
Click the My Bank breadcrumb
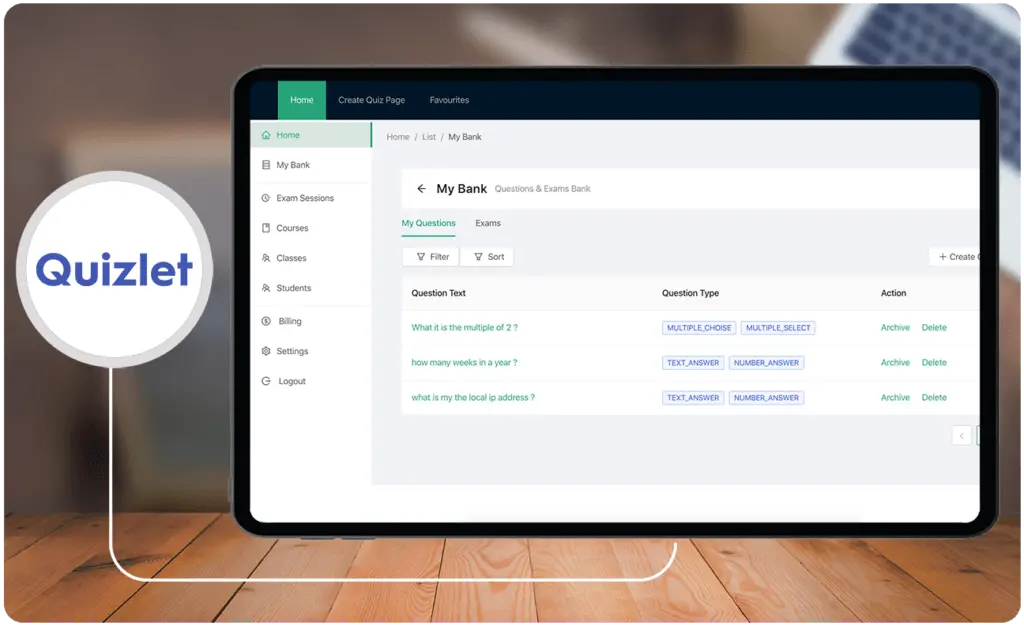pos(464,137)
